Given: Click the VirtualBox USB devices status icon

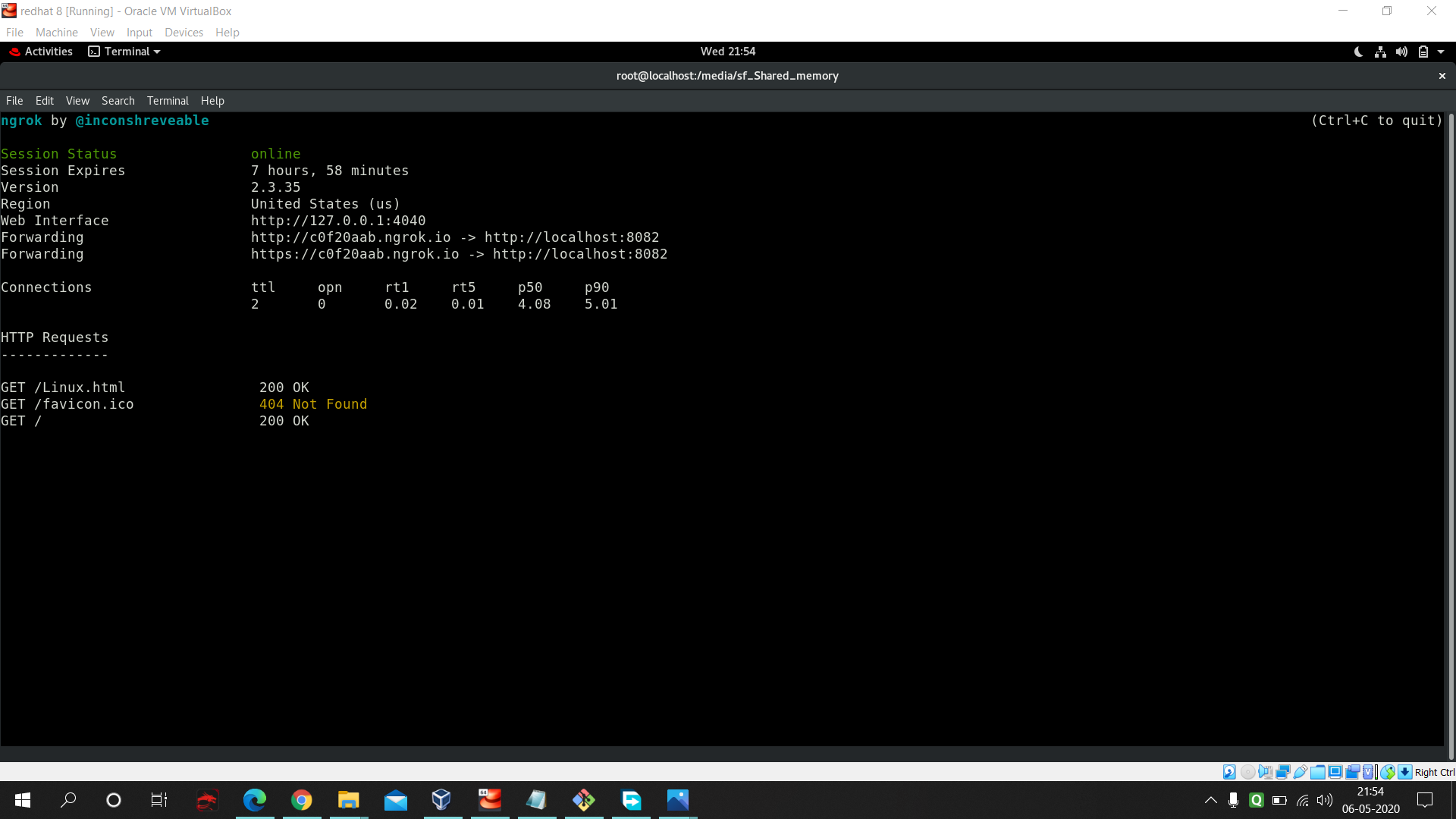Looking at the screenshot, I should 1300,772.
